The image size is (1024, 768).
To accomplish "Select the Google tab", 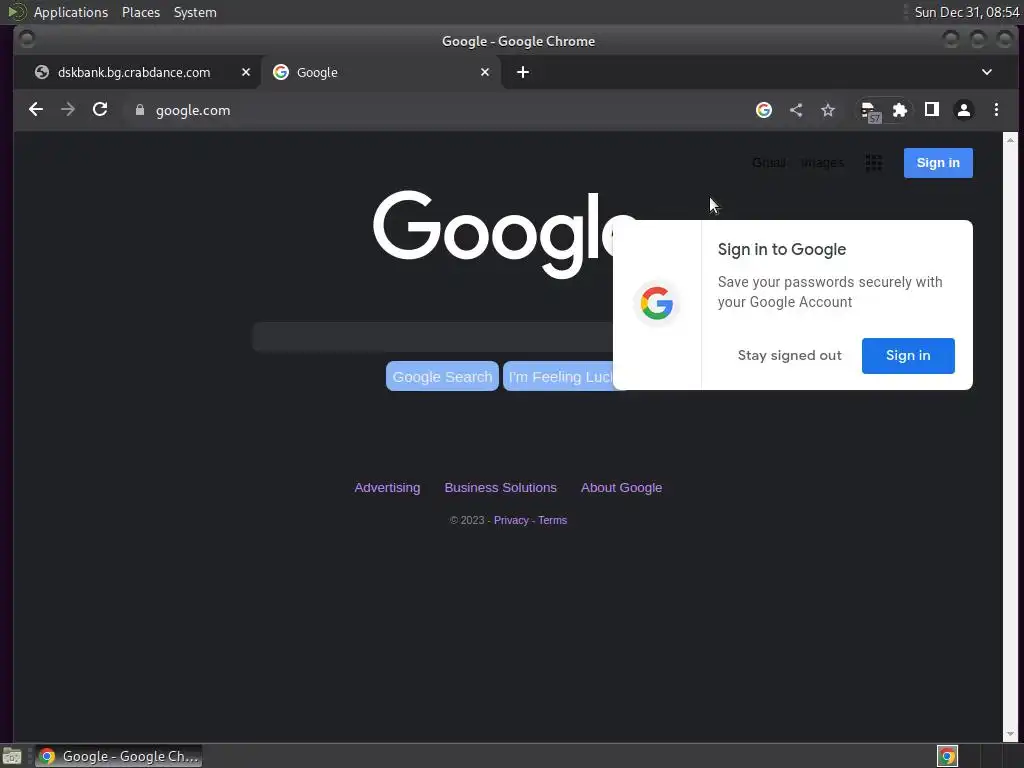I will coord(381,72).
